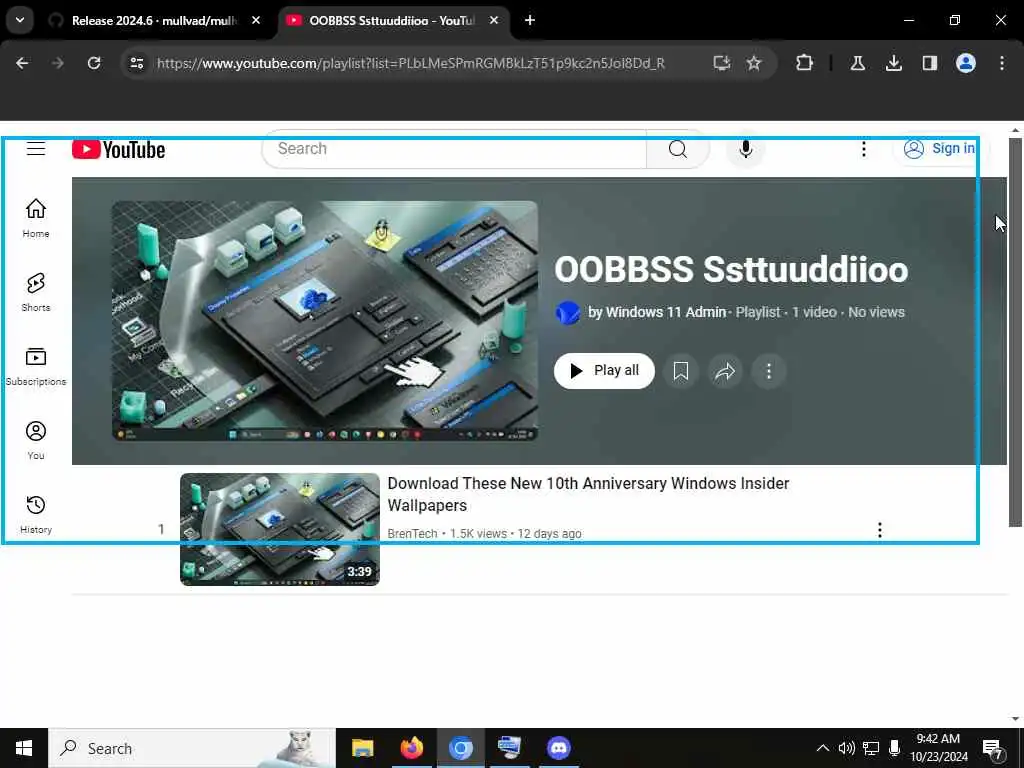
Task: Close the OOBBSS Sttuuddiioo YouTube tab
Action: pos(494,20)
